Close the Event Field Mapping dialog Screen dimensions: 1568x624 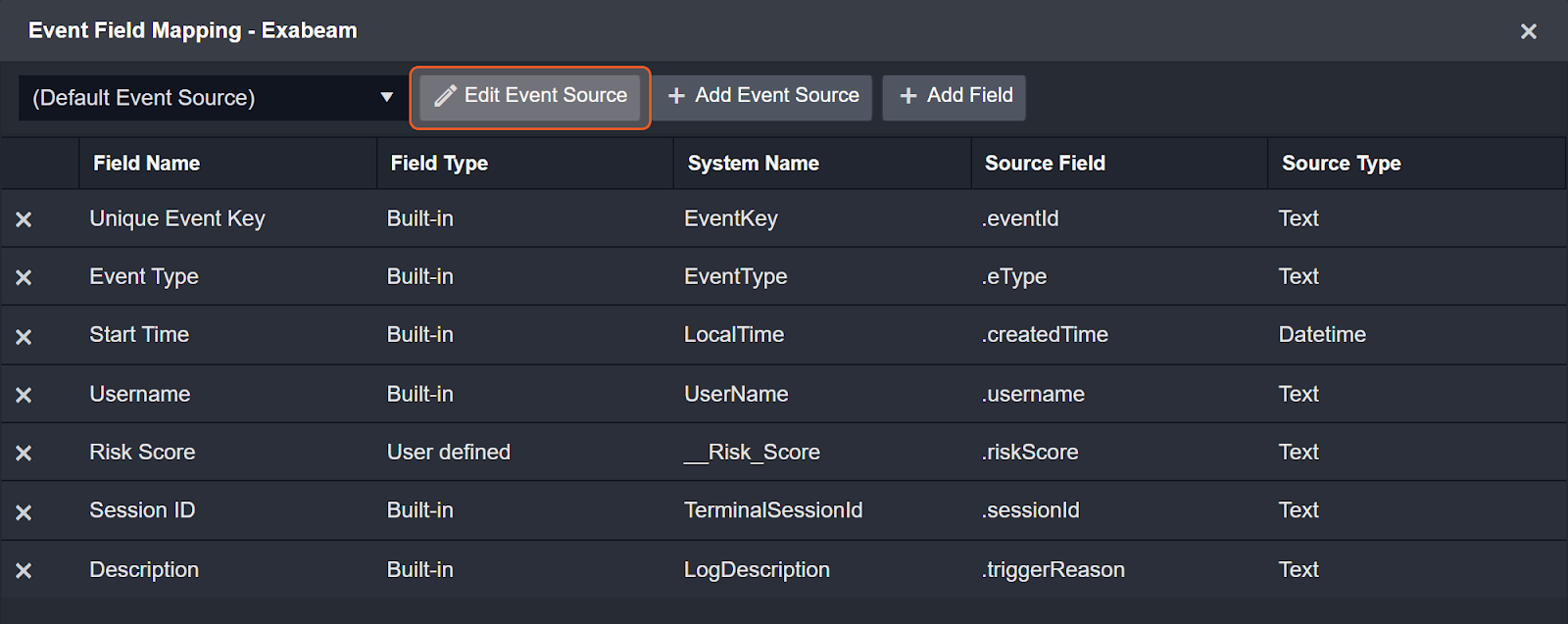1528,31
